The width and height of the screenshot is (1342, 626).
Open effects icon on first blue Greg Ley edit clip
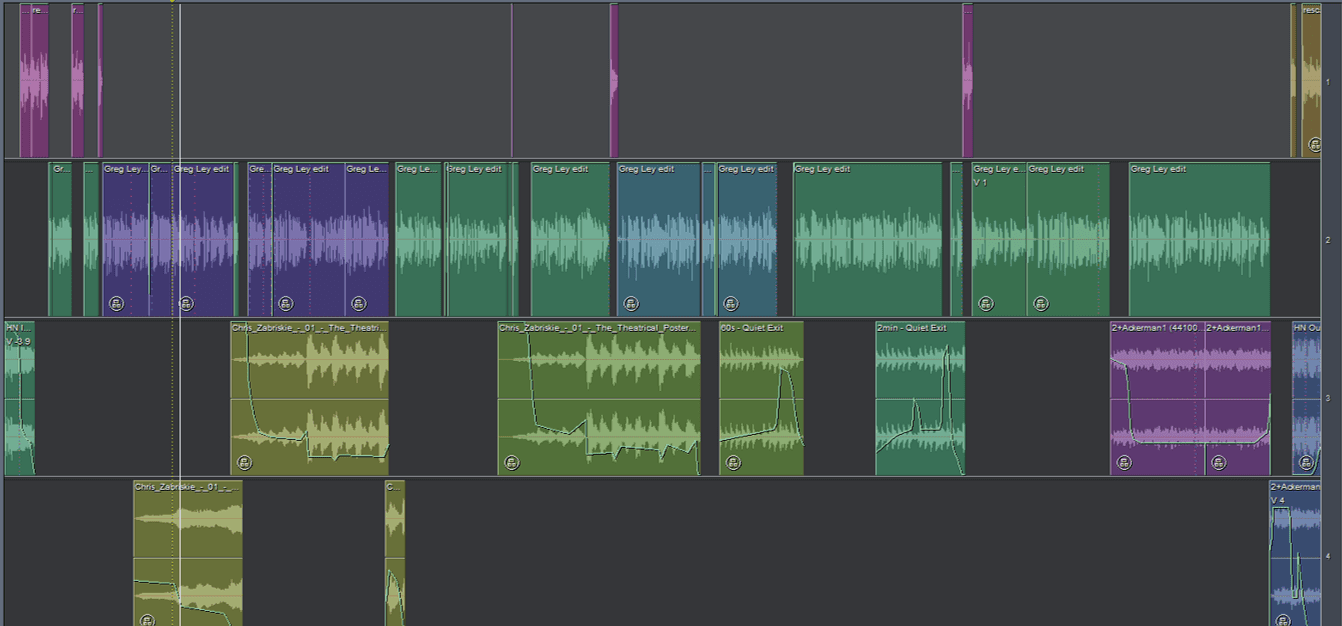click(630, 303)
